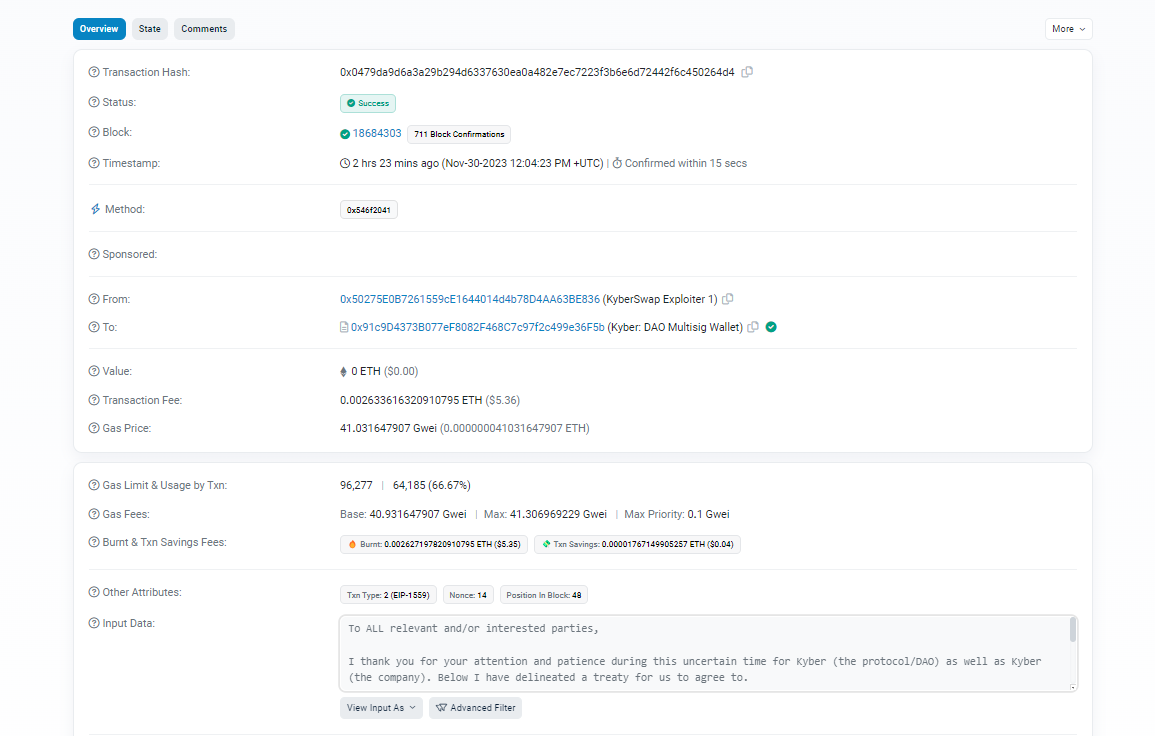The width and height of the screenshot is (1155, 736).
Task: Click the Input Data box scrollbar
Action: pyautogui.click(x=1073, y=630)
